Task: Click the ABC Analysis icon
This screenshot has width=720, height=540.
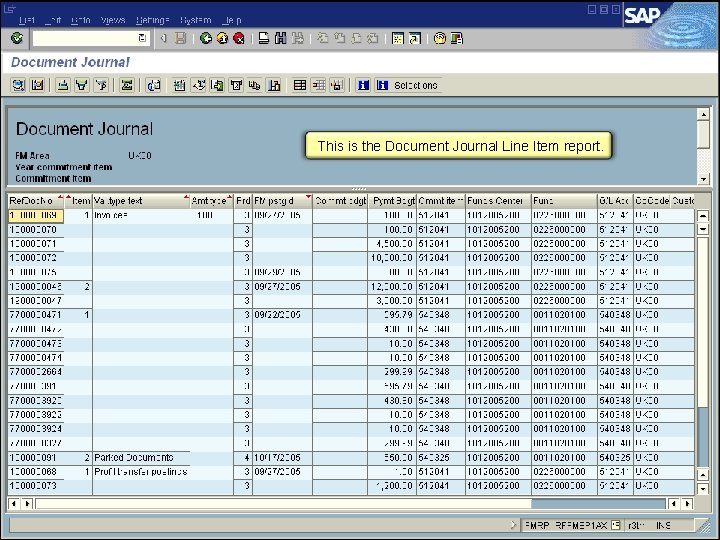Action: 254,85
